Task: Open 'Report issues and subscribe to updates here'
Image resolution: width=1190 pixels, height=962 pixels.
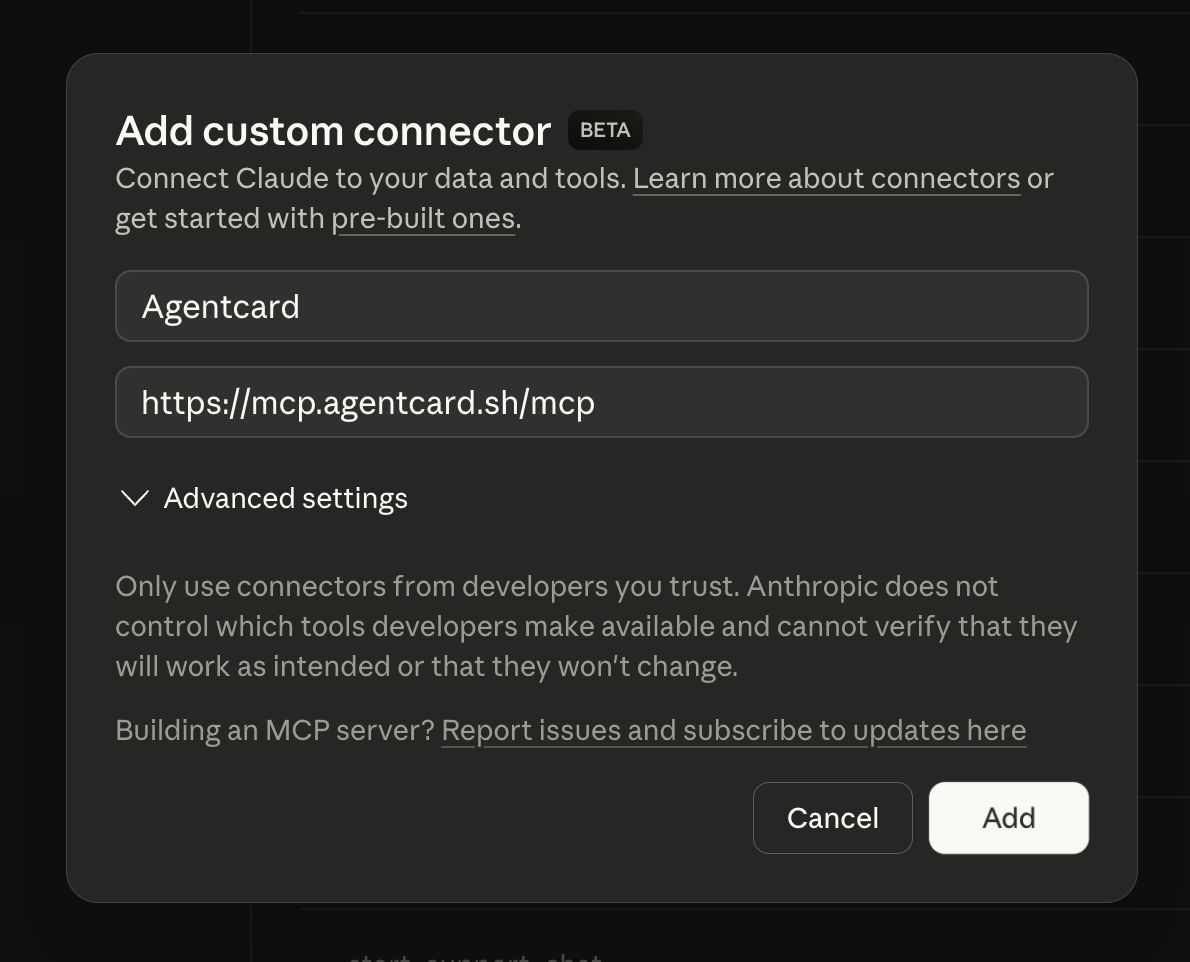Action: coord(733,730)
